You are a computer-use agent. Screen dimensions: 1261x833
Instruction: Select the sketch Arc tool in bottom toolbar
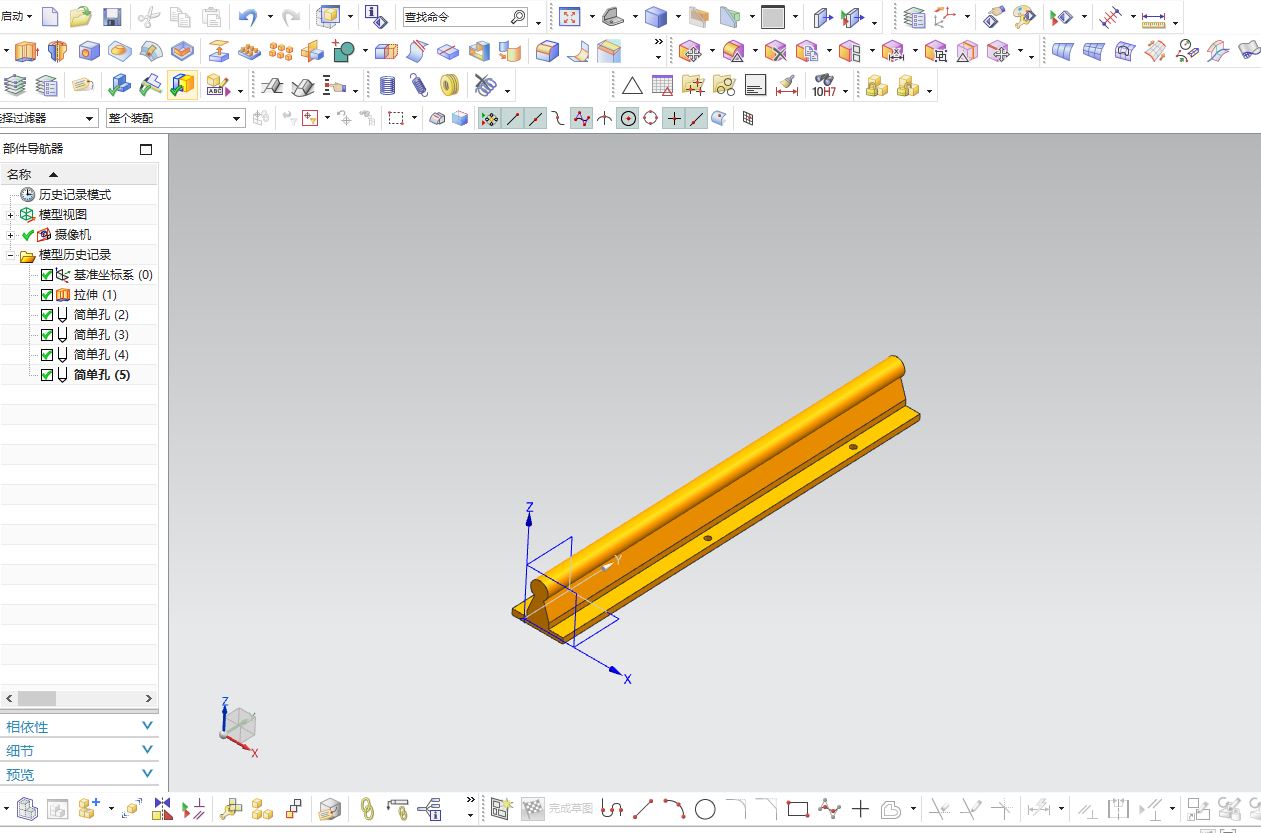click(674, 809)
